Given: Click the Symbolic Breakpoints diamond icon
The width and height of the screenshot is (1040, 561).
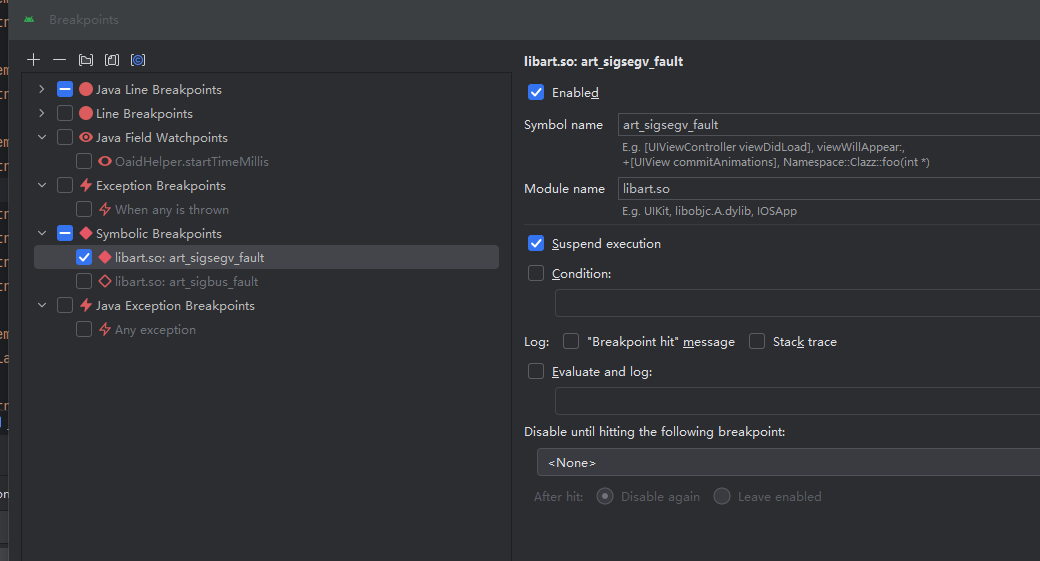Looking at the screenshot, I should tap(86, 234).
